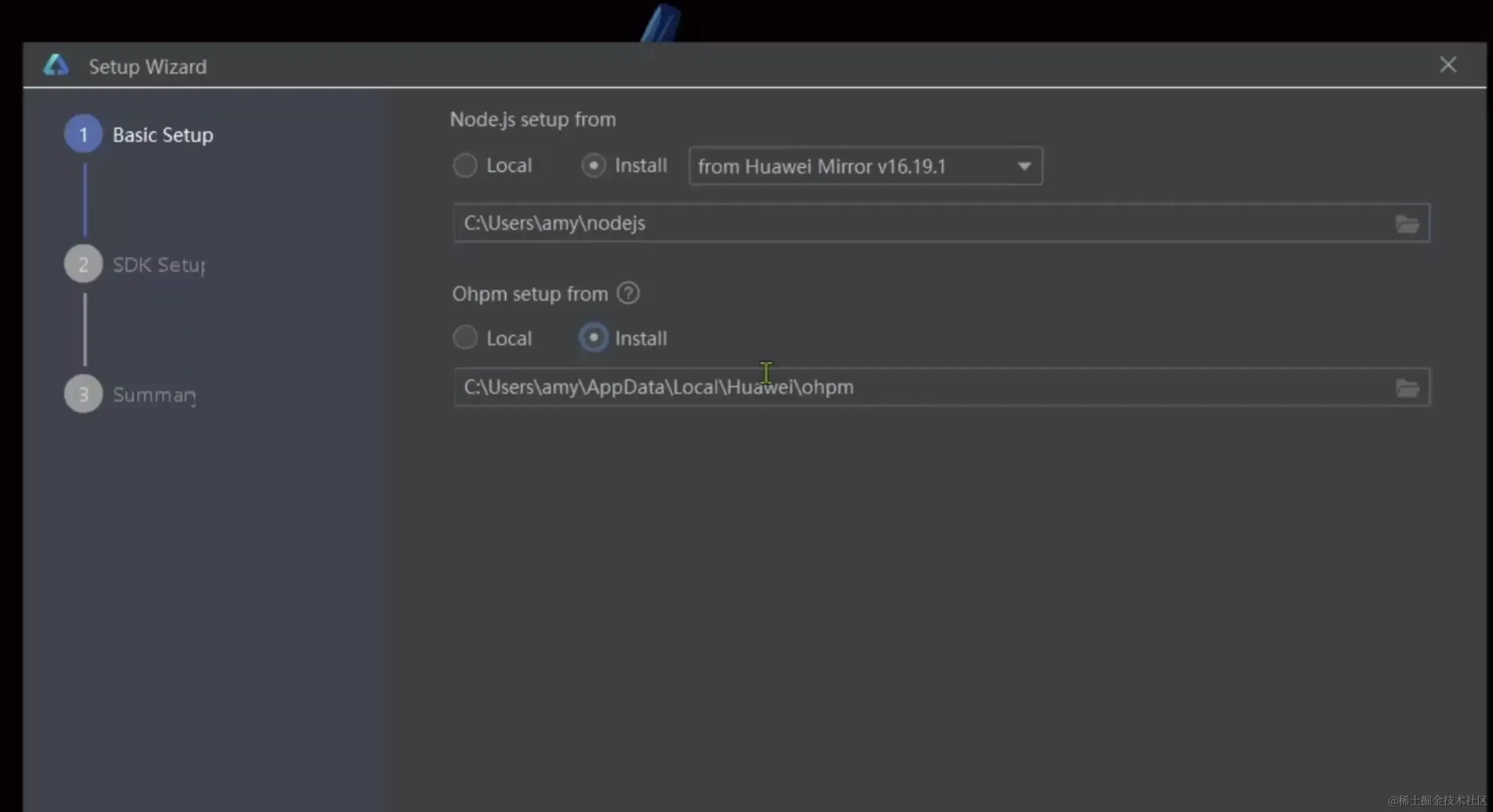Image resolution: width=1493 pixels, height=812 pixels.
Task: Click step 3 circle indicator
Action: (x=83, y=394)
